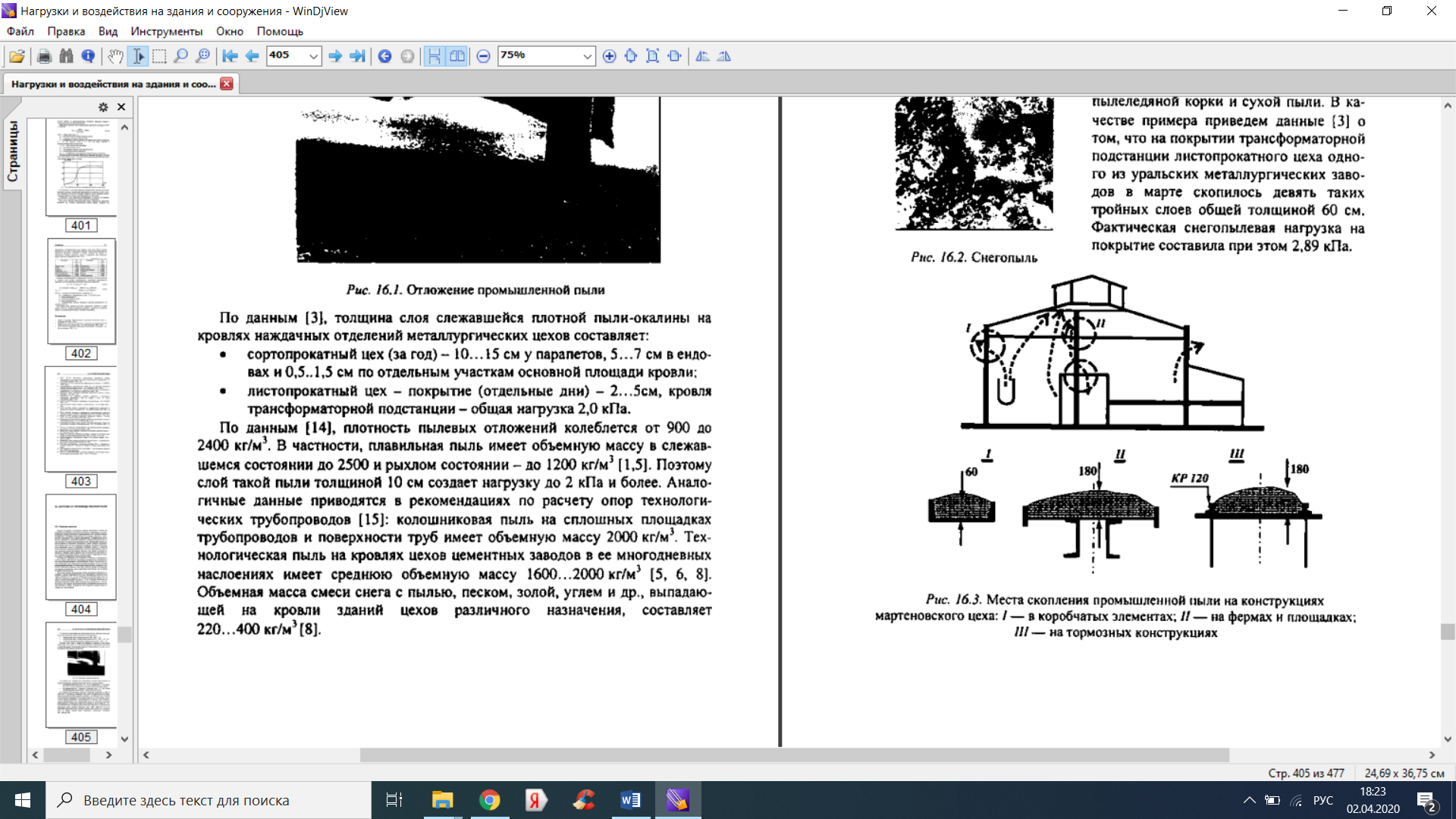This screenshot has width=1456, height=819.
Task: Go to the next page
Action: [335, 56]
